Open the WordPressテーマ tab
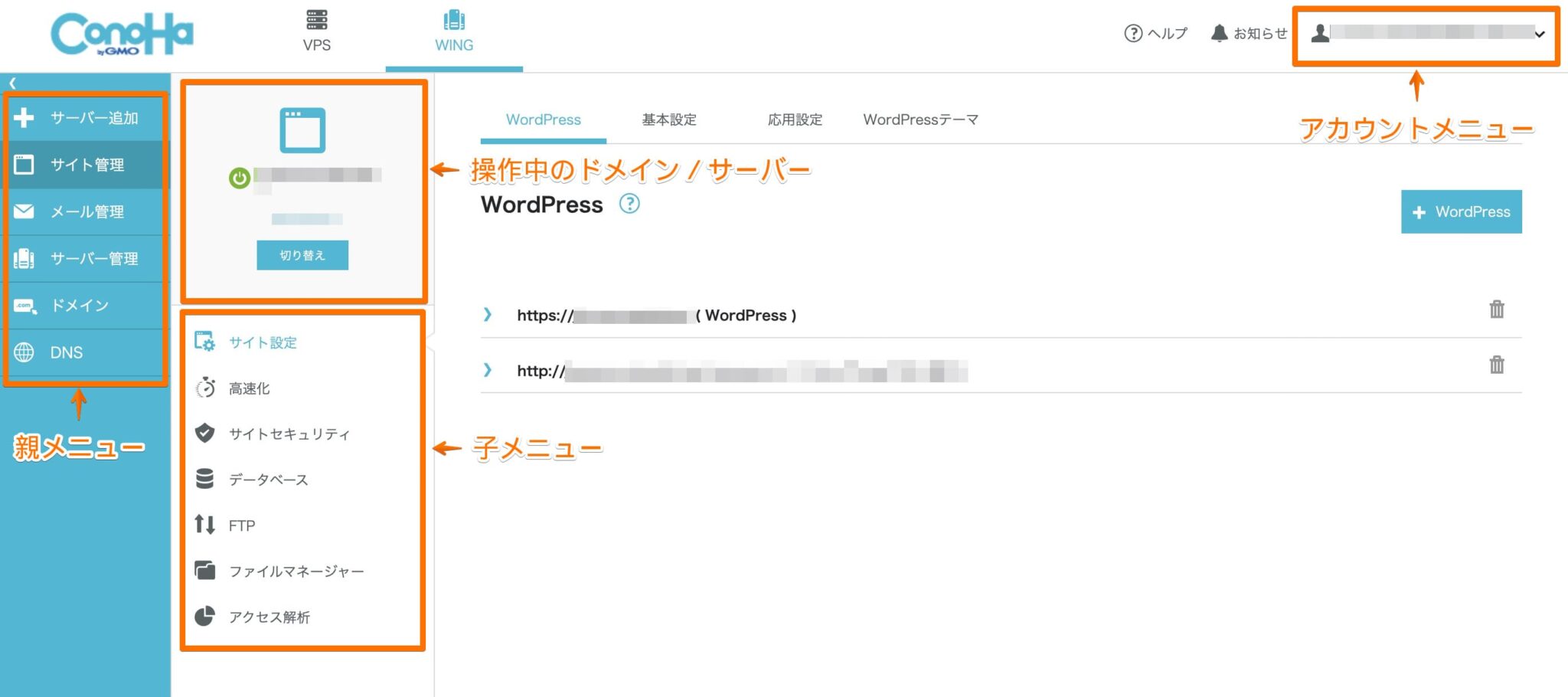1568x697 pixels. (x=920, y=119)
